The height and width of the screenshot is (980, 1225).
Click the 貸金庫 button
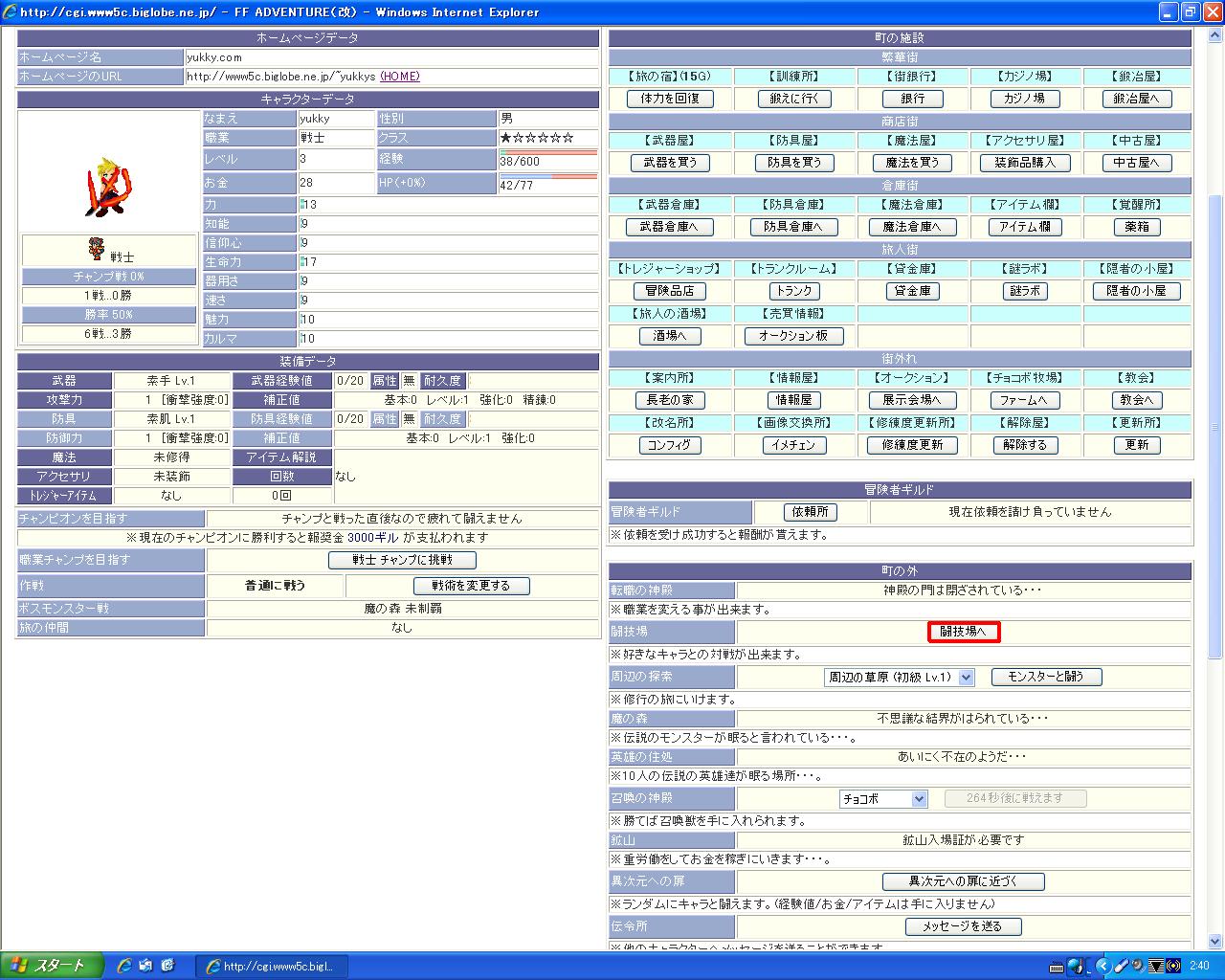pos(913,291)
